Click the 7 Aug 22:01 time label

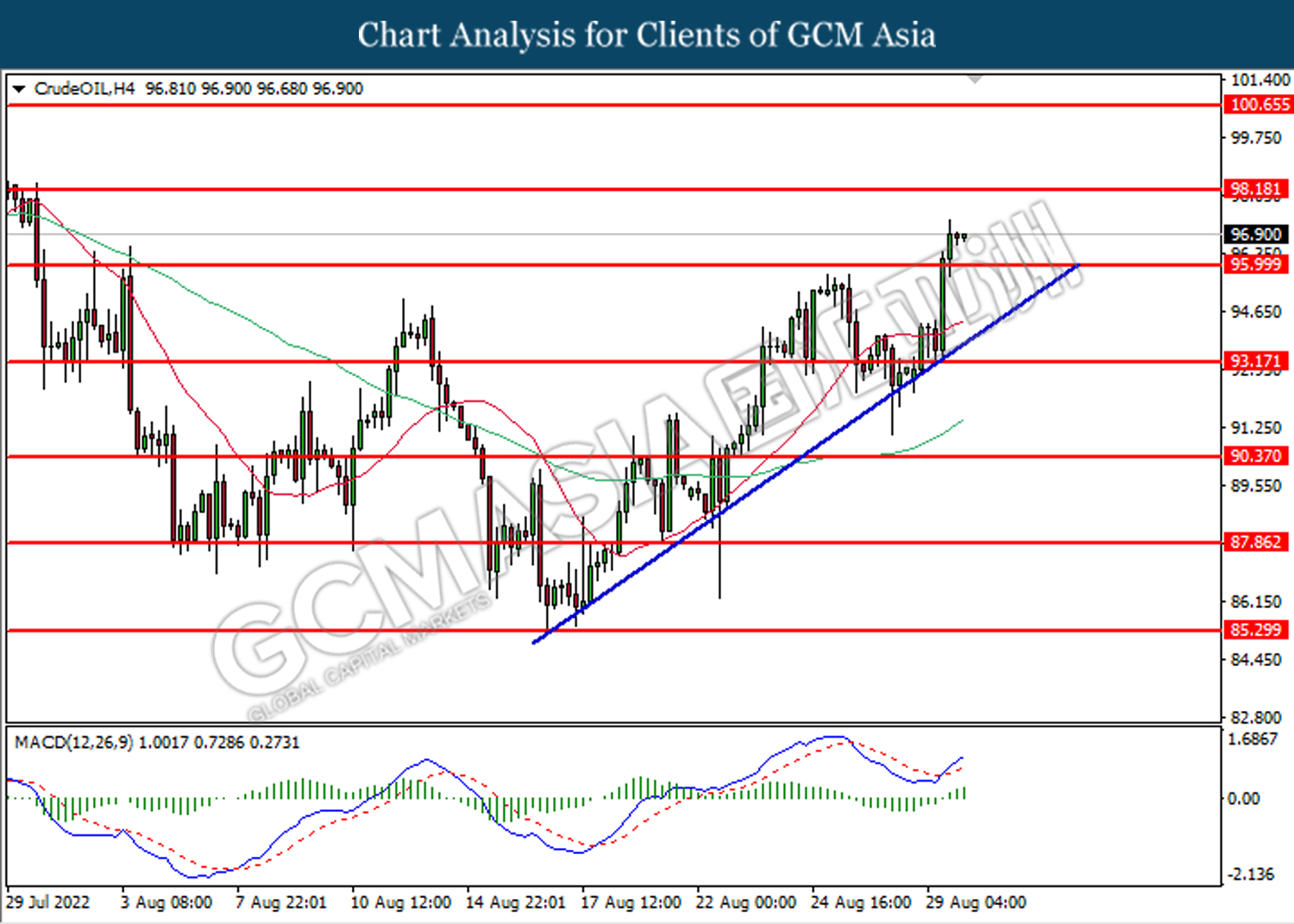click(281, 902)
